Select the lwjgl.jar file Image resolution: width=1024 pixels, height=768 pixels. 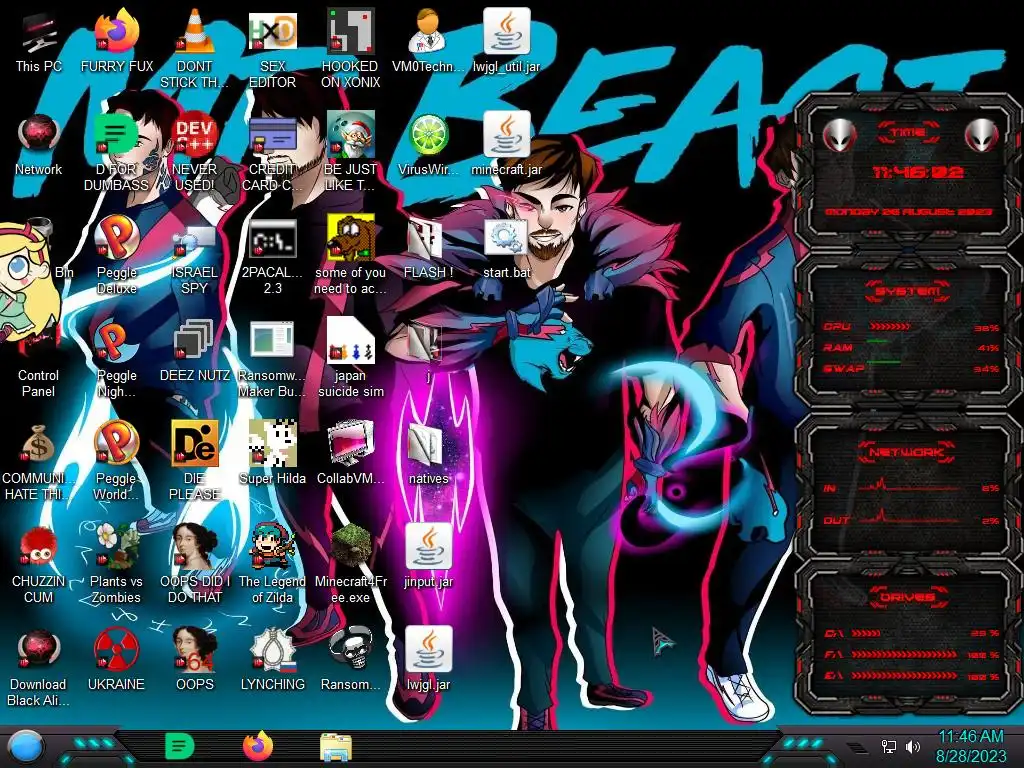click(428, 660)
